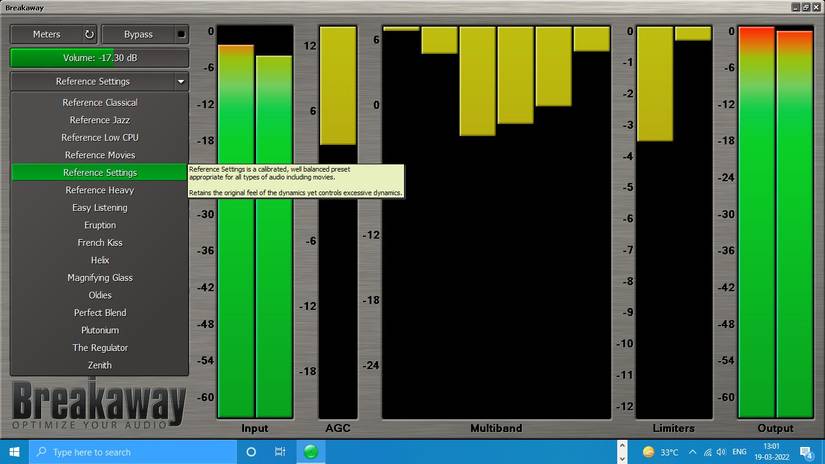
Task: Adjust the Volume -17.30 dB slider
Action: (x=99, y=58)
